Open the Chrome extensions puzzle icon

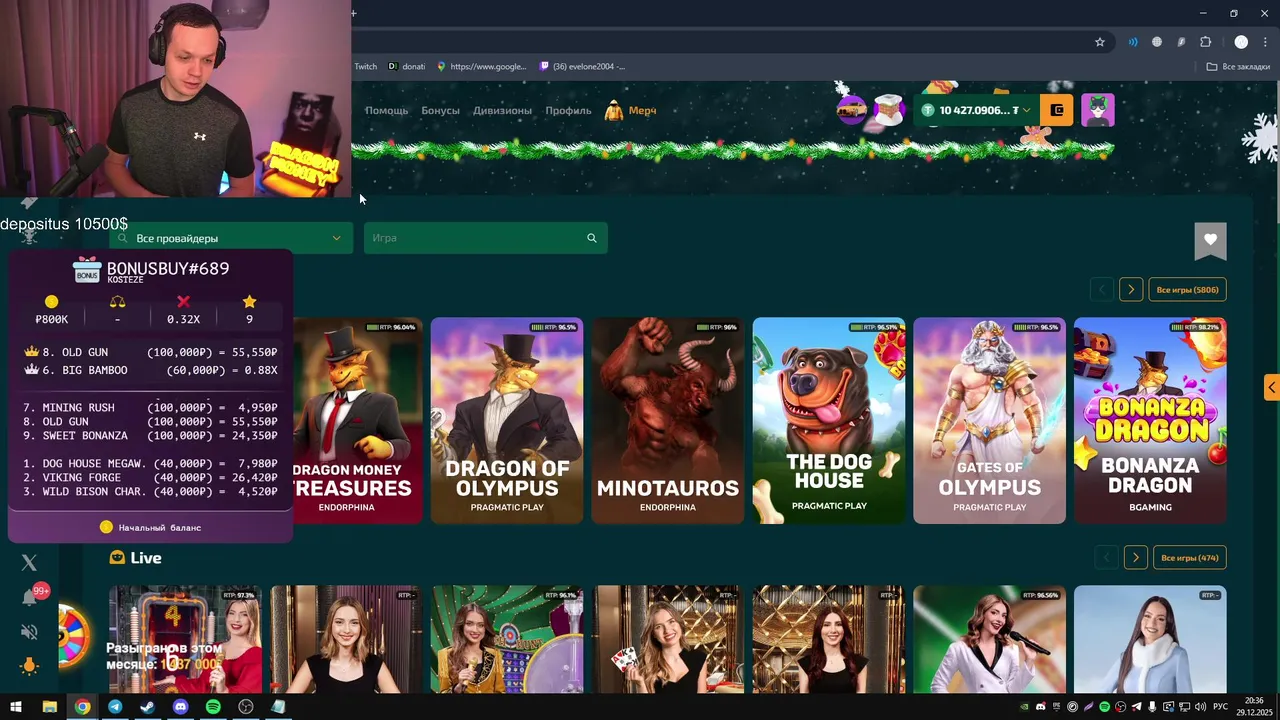[1205, 42]
